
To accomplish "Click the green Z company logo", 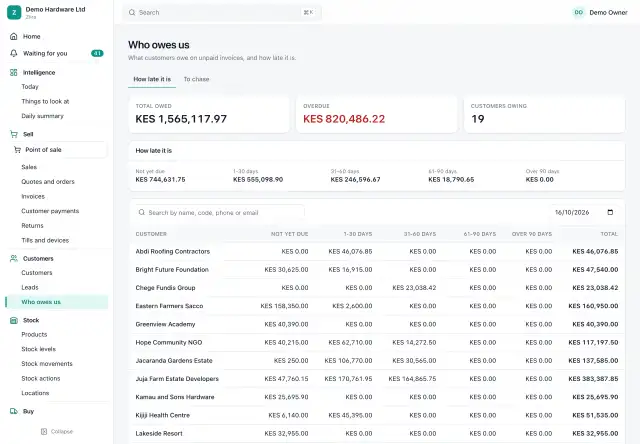I will pyautogui.click(x=14, y=12).
